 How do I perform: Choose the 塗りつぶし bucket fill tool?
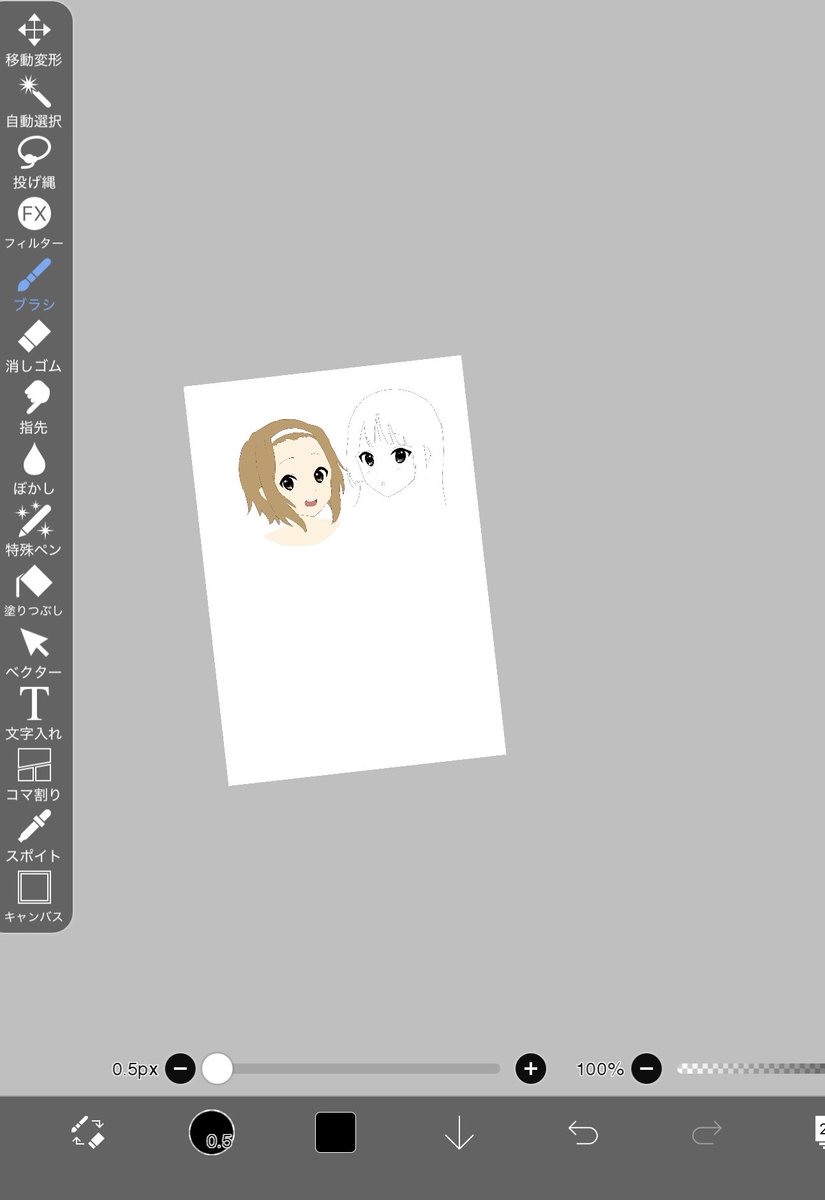(34, 591)
